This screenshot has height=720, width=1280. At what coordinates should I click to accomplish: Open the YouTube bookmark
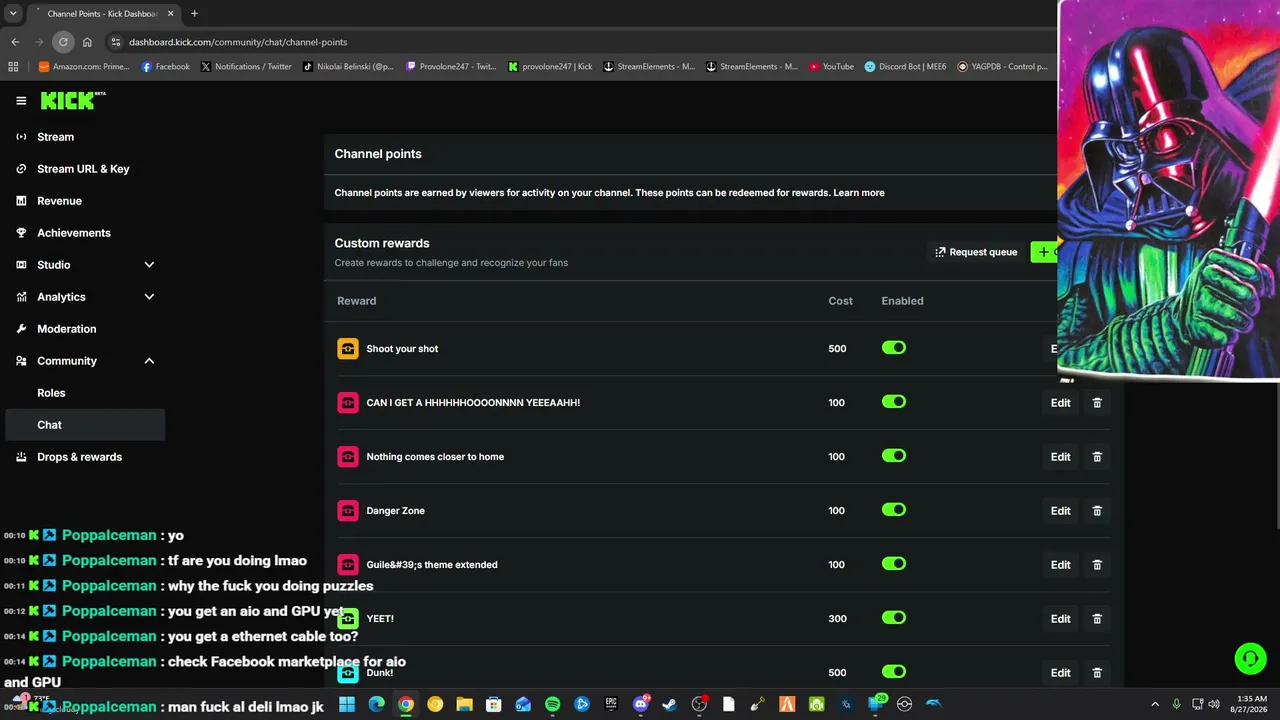(831, 67)
